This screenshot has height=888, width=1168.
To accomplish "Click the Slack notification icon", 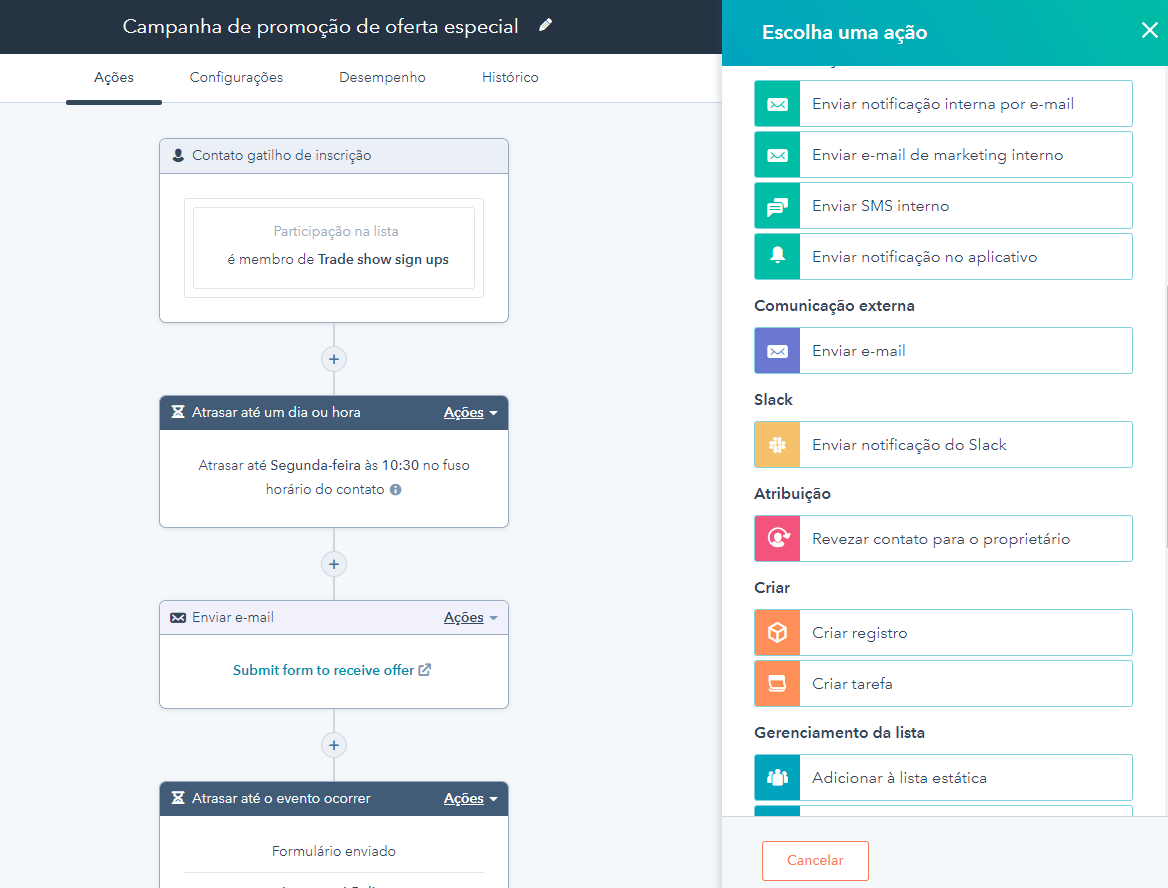I will [x=777, y=445].
